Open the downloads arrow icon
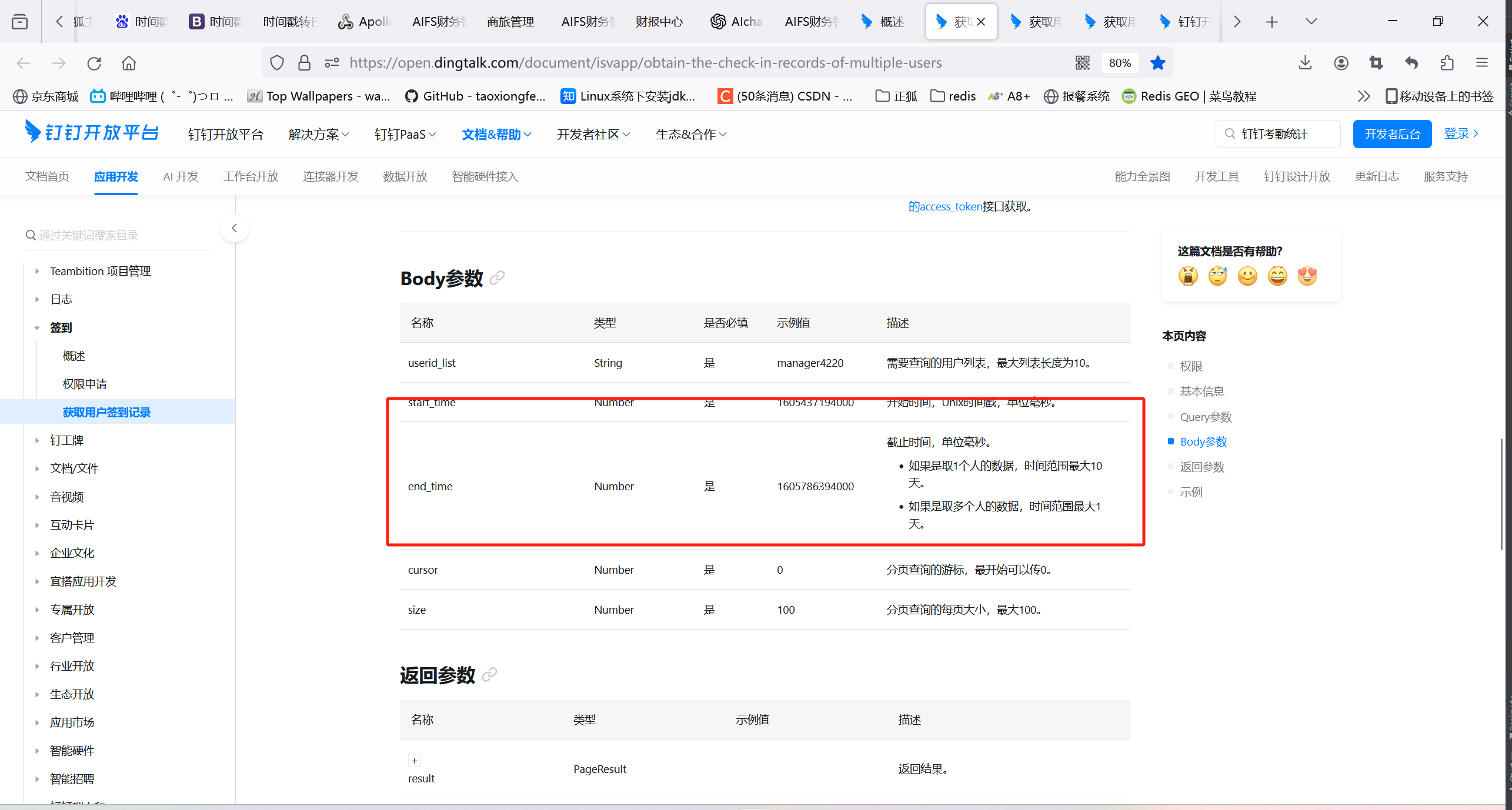 click(x=1305, y=63)
